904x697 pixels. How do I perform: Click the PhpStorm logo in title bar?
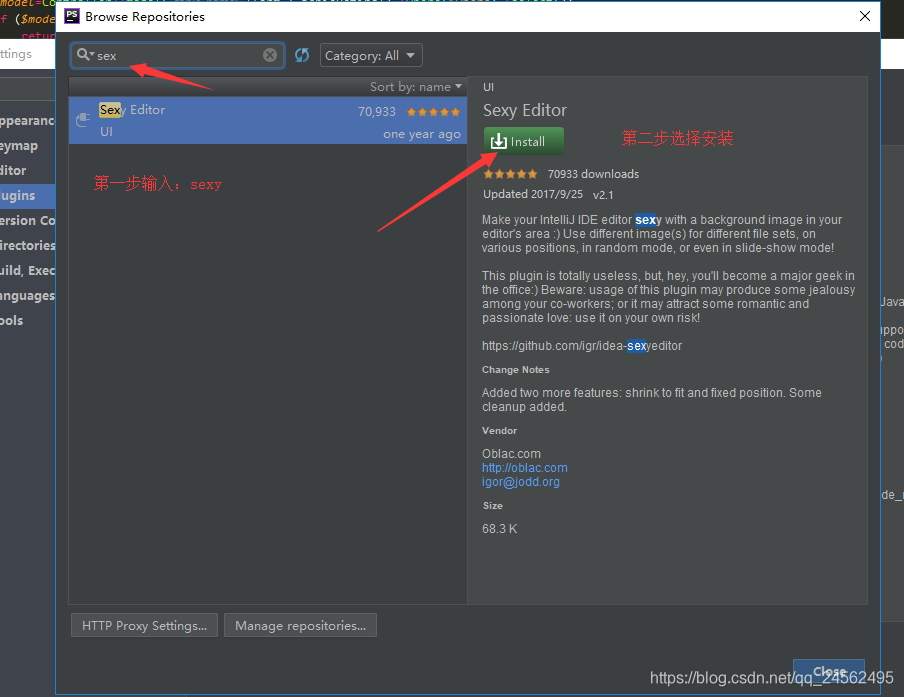pos(72,16)
